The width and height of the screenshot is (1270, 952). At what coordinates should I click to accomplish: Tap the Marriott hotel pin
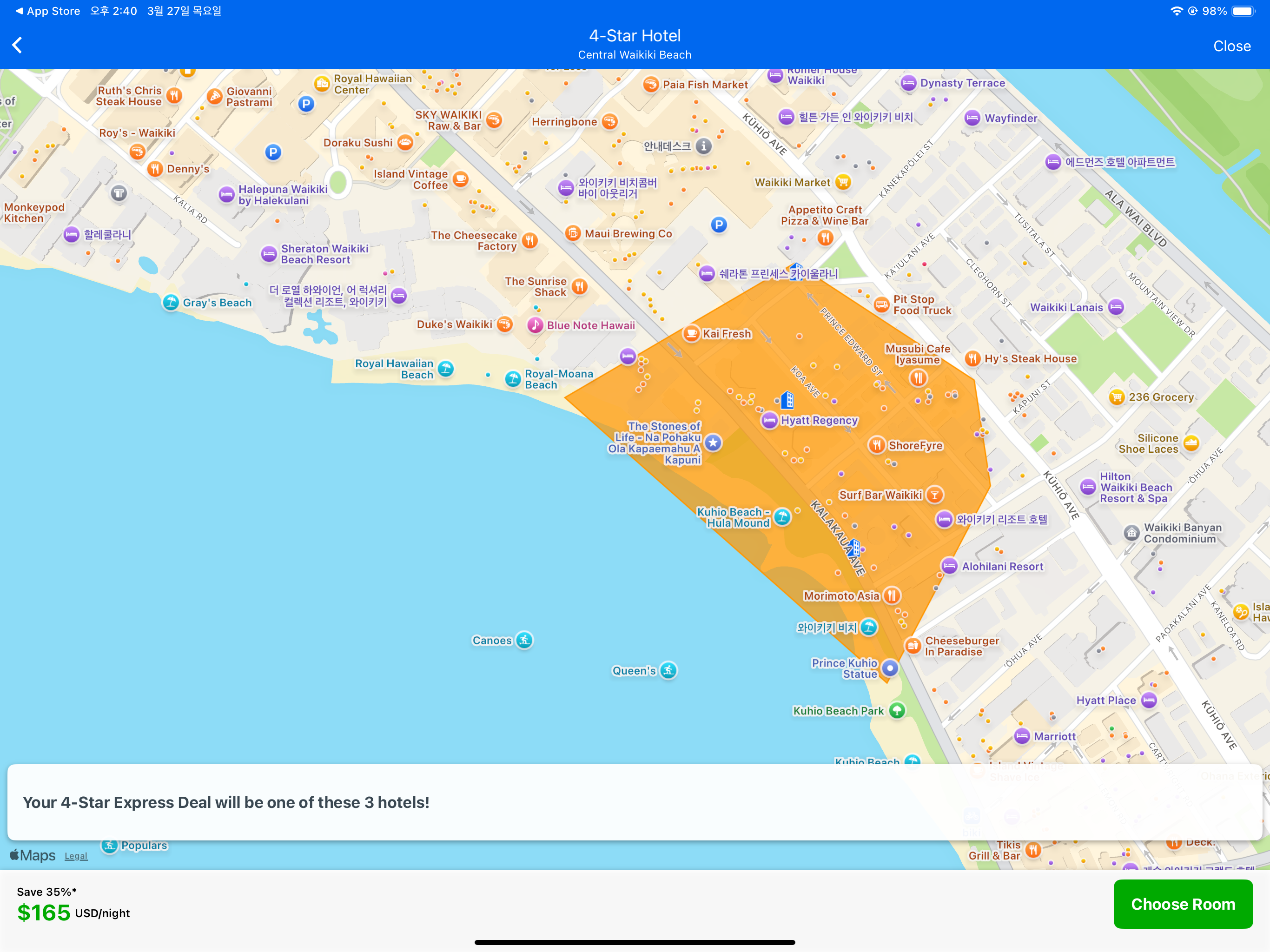point(1022,736)
